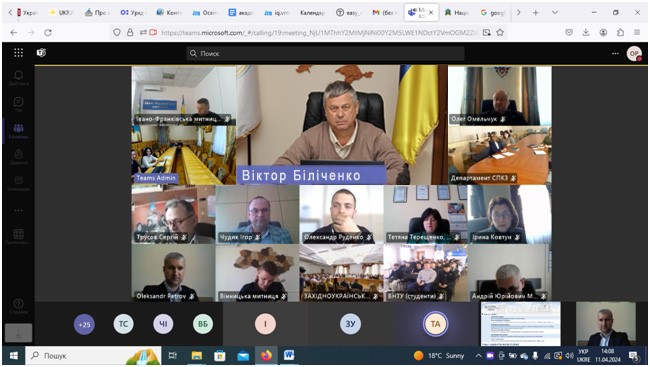Select Teams icon in left sidebar

pos(18,130)
